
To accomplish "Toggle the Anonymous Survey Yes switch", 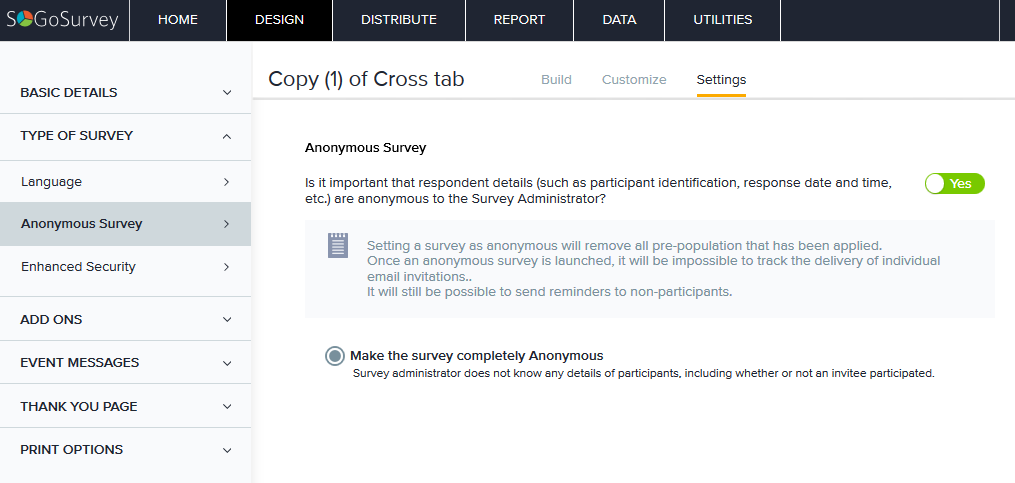I will coord(954,183).
